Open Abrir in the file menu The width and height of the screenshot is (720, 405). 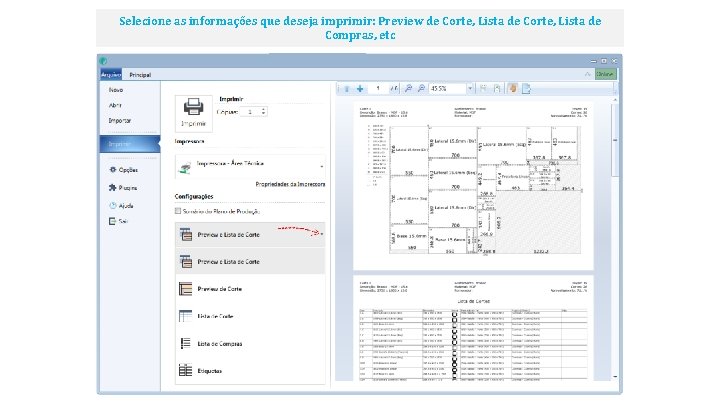click(x=115, y=105)
